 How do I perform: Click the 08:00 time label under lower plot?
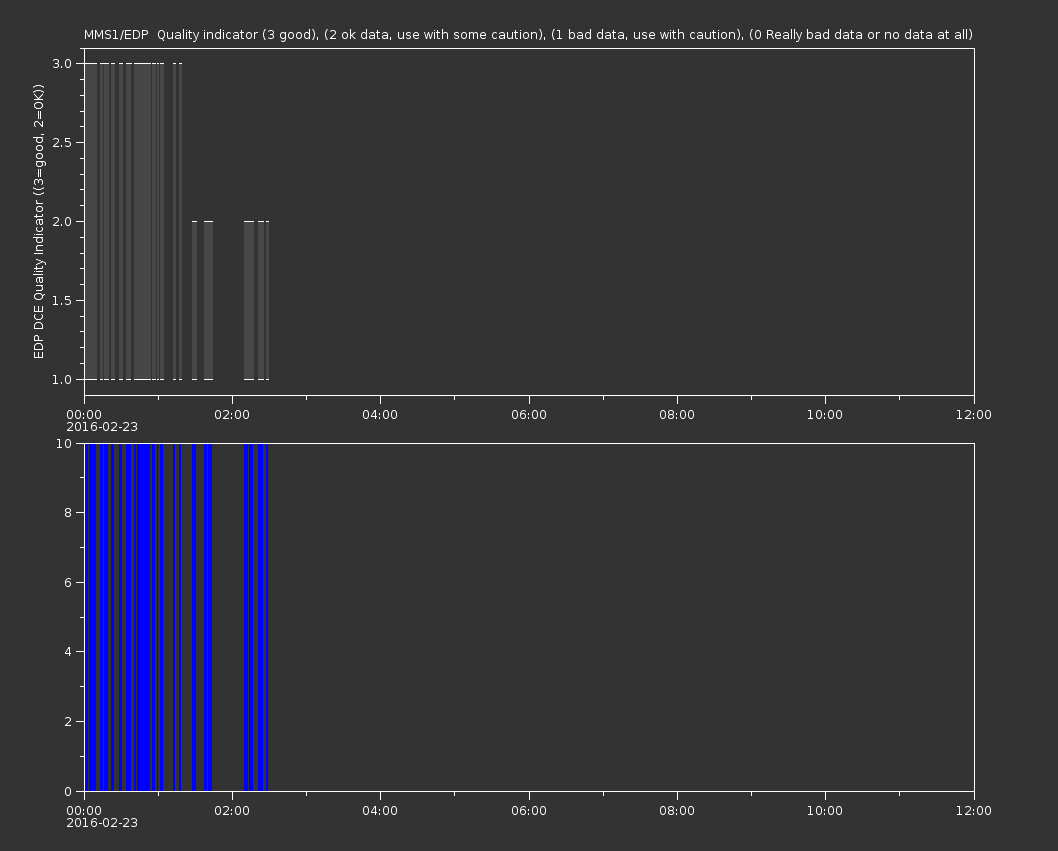click(677, 811)
